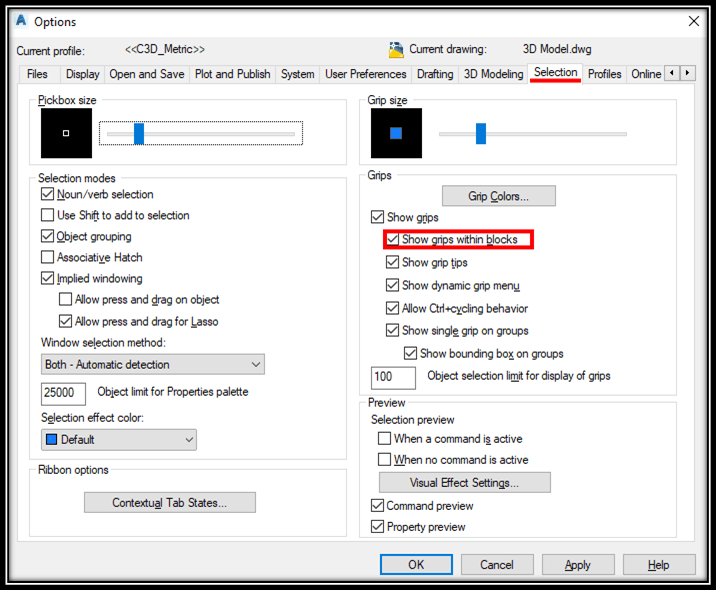This screenshot has width=716, height=590.
Task: Toggle Command preview checkbox
Action: coord(377,506)
